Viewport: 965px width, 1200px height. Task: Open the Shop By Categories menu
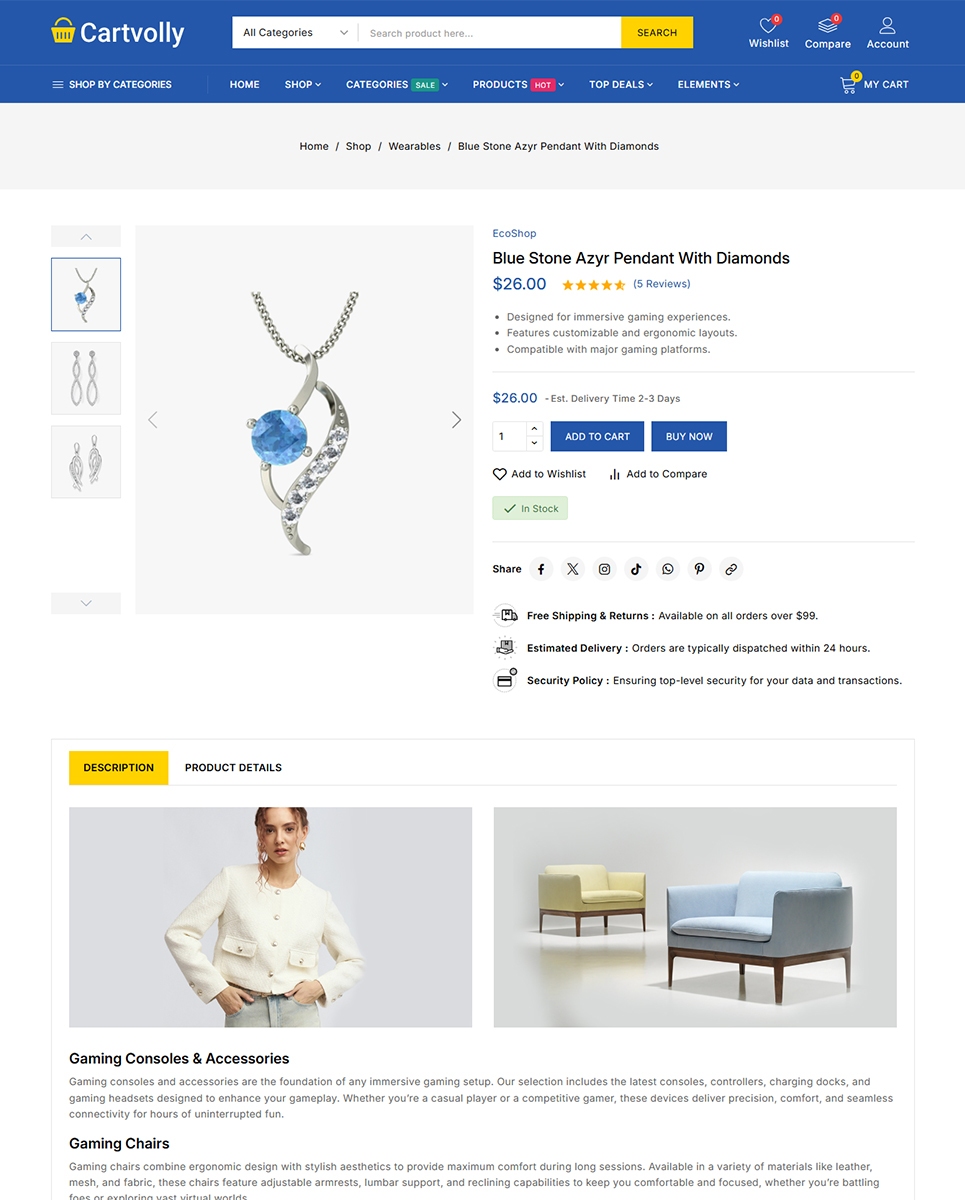112,84
